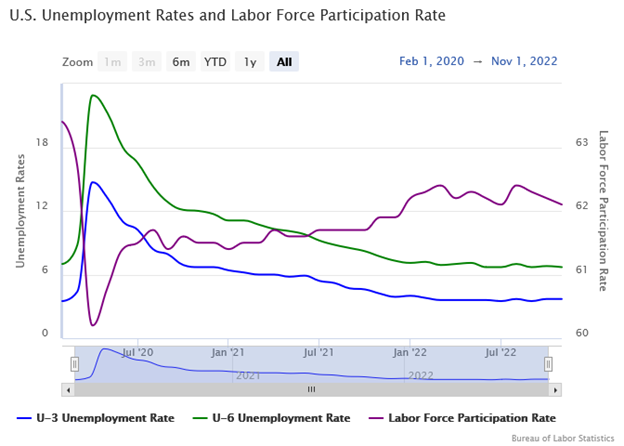Select the YTD zoom range
The width and height of the screenshot is (624, 446).
pyautogui.click(x=215, y=62)
